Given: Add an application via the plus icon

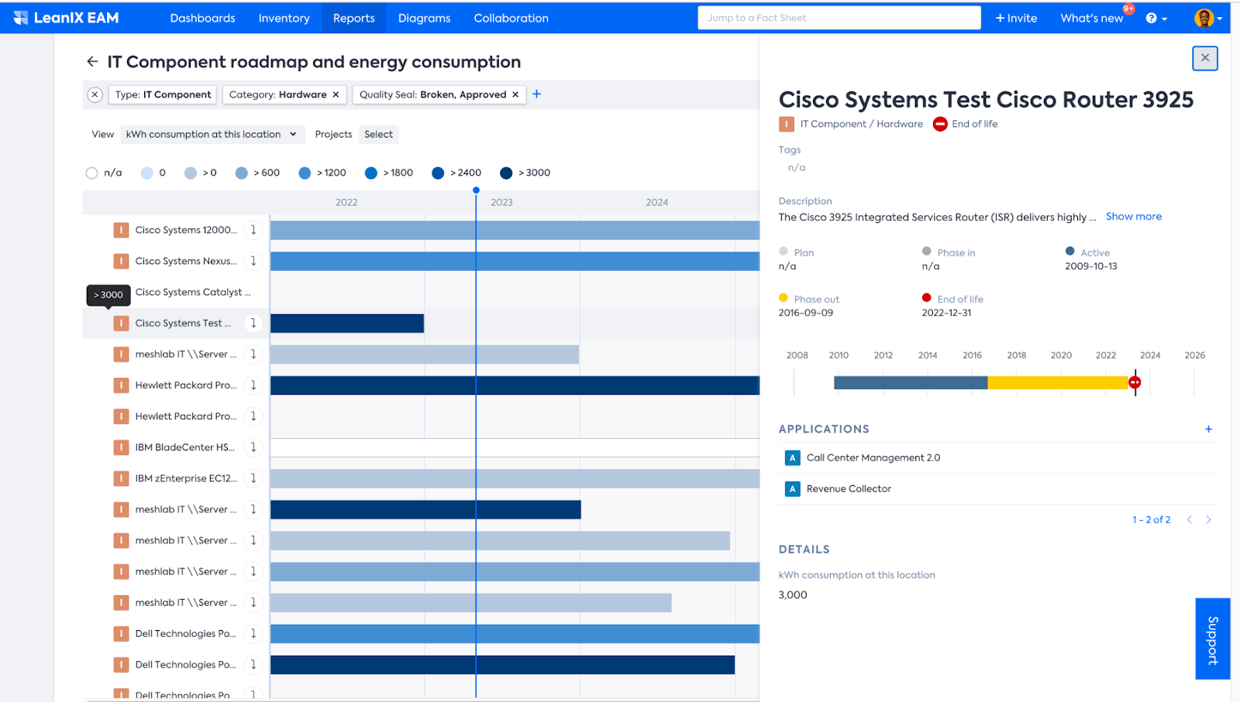Looking at the screenshot, I should [1208, 428].
